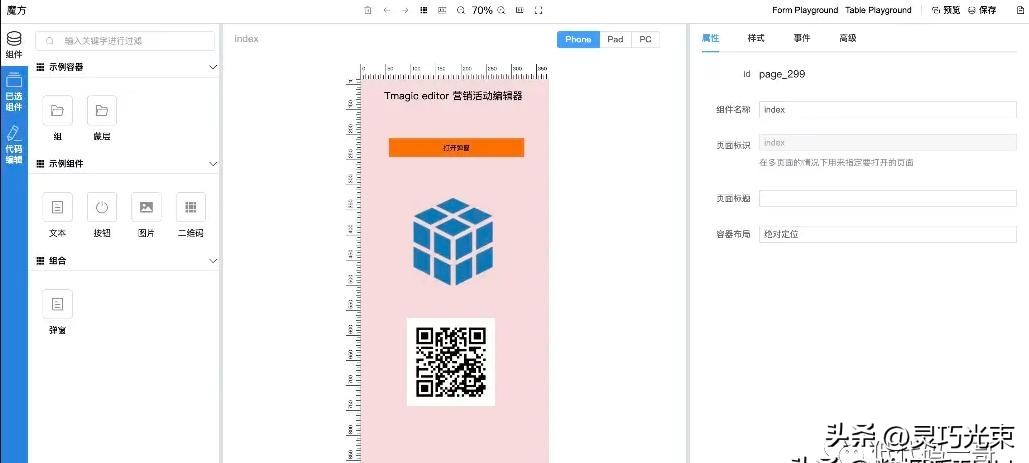1029x463 pixels.
Task: Click the 魔方 app title
Action: [x=16, y=10]
